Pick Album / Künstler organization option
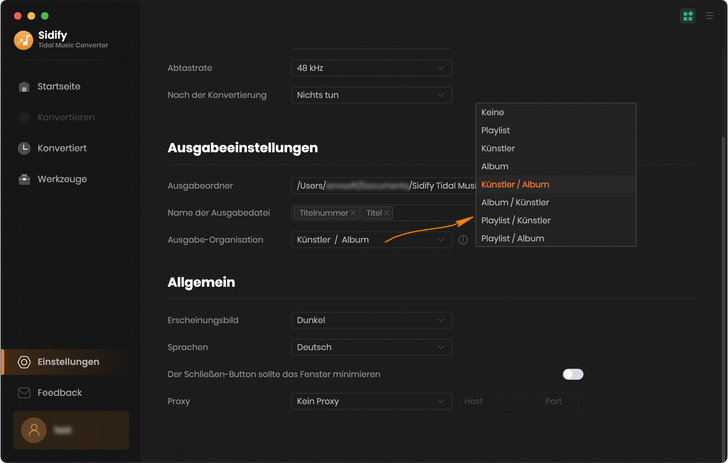This screenshot has height=463, width=728. click(516, 202)
